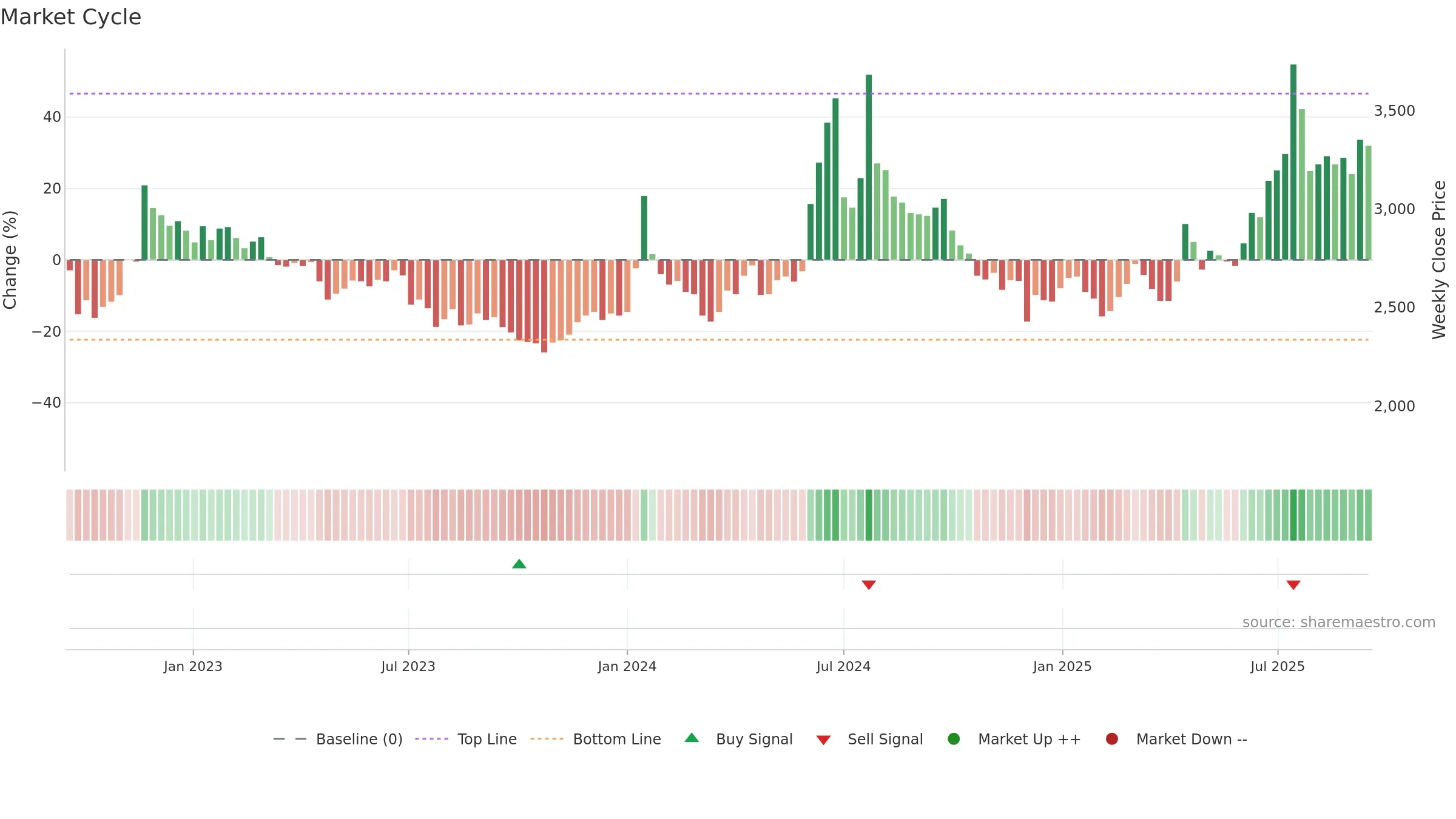Toggle the Bottom Line legend entry

[x=596, y=739]
